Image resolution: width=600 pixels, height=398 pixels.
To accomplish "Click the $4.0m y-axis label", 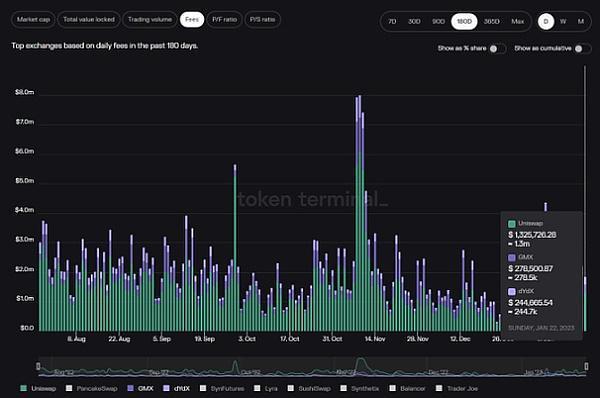I will pyautogui.click(x=24, y=210).
